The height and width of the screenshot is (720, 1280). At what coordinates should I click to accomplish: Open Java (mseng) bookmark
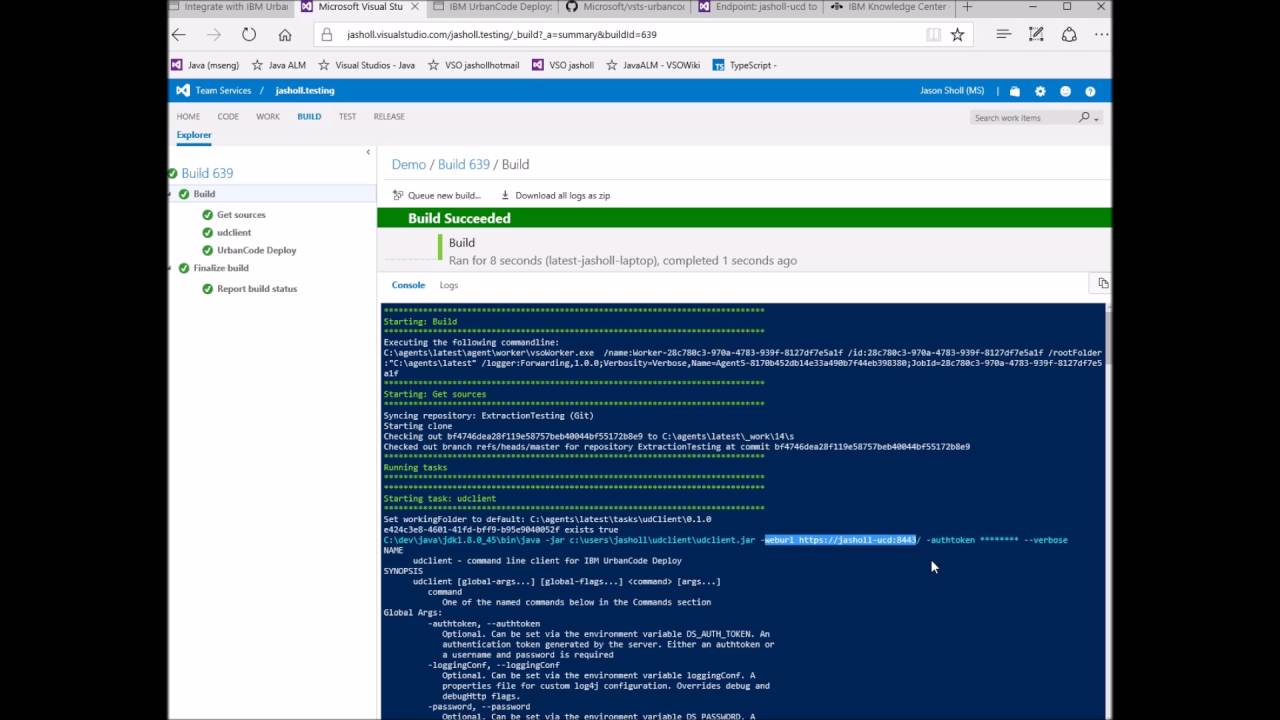pos(205,65)
